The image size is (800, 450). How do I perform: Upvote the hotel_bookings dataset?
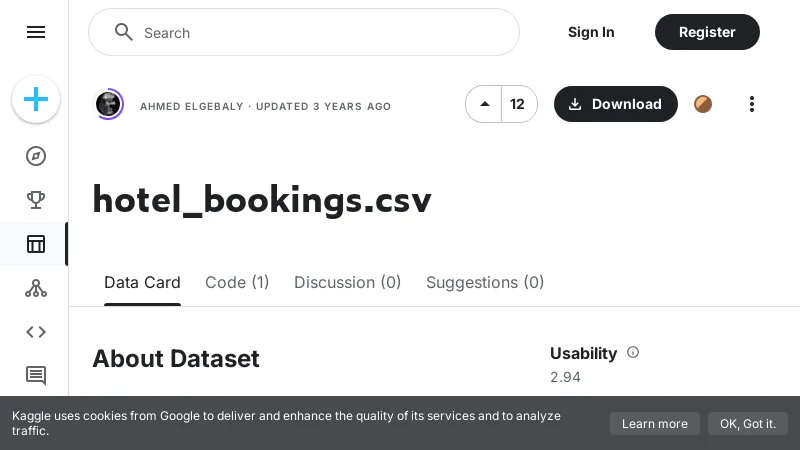pyautogui.click(x=485, y=104)
